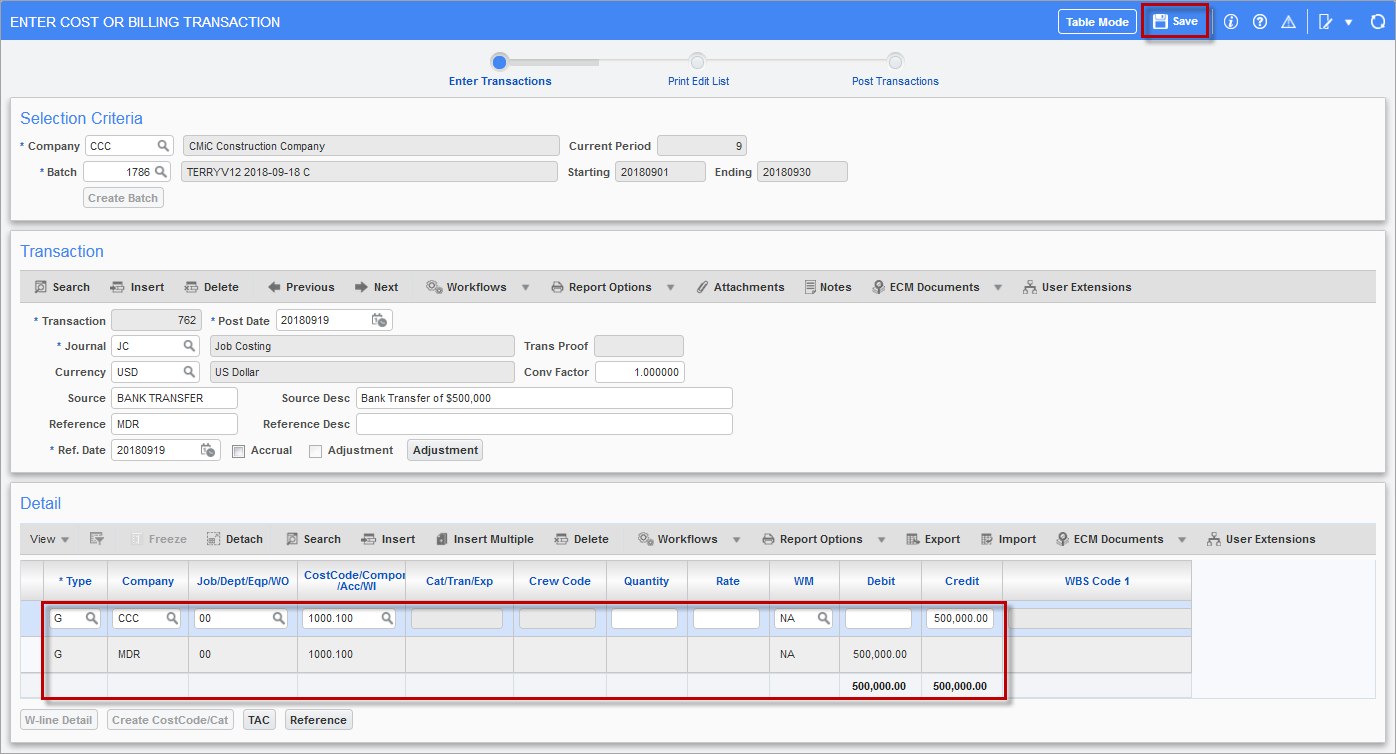Viewport: 1396px width, 754px height.
Task: Open Company lookup magnifier in Selection Criteria
Action: [163, 146]
